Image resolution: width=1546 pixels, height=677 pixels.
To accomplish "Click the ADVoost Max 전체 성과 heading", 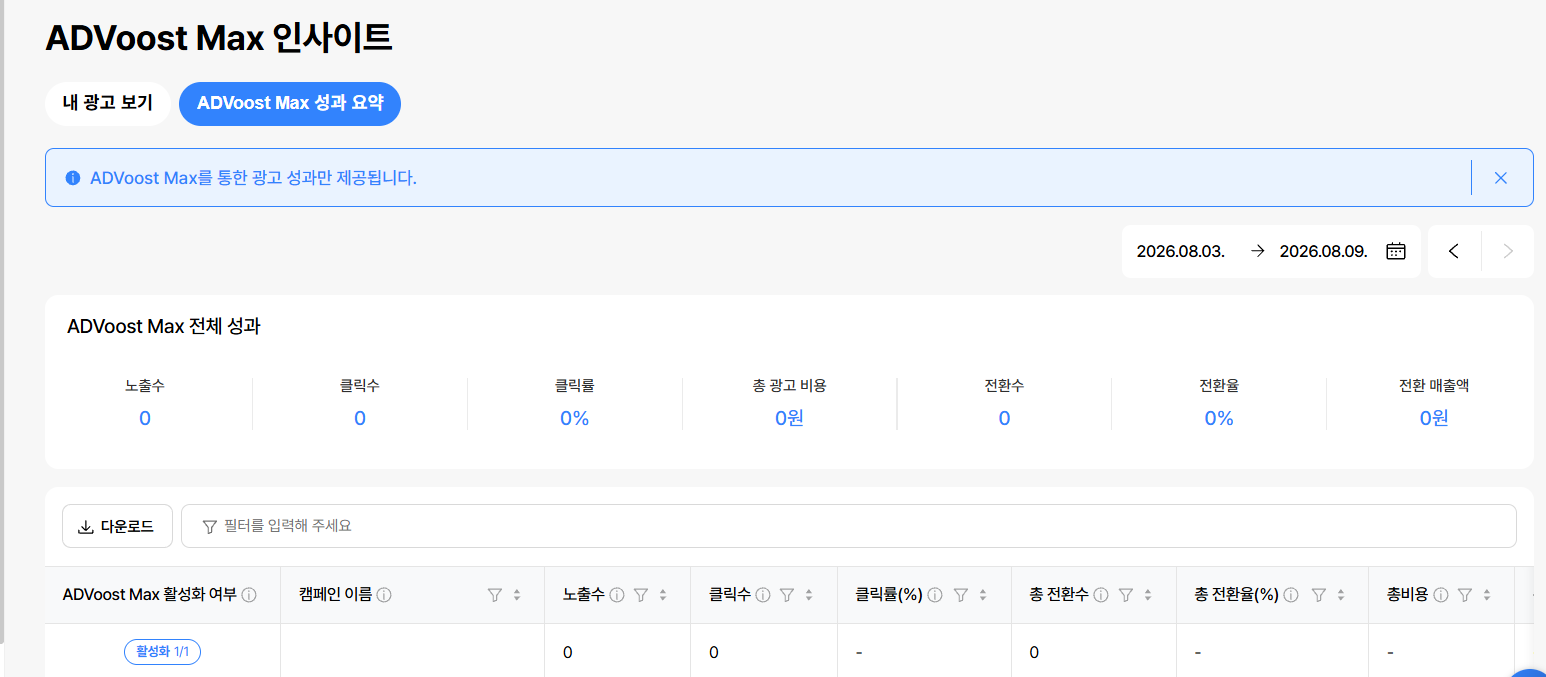I will click(x=164, y=326).
